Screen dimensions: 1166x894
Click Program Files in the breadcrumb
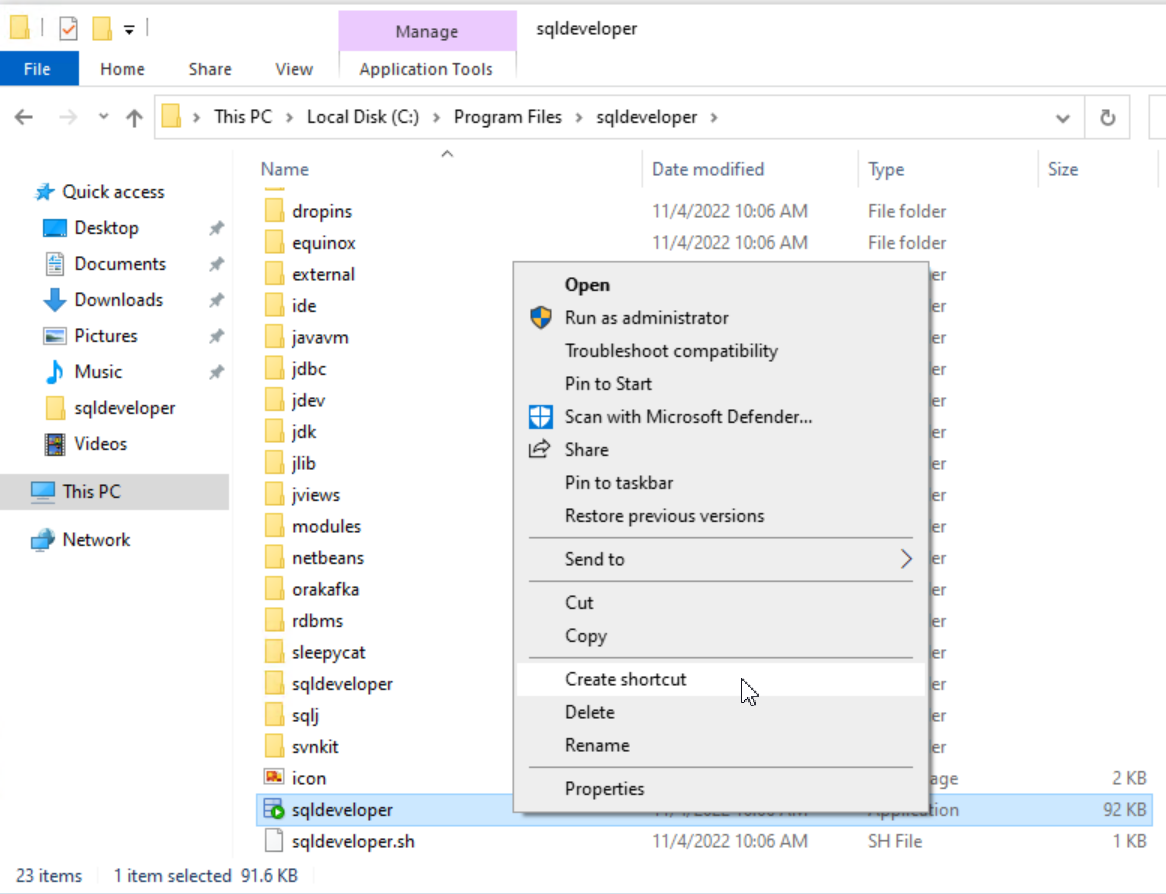[x=508, y=117]
